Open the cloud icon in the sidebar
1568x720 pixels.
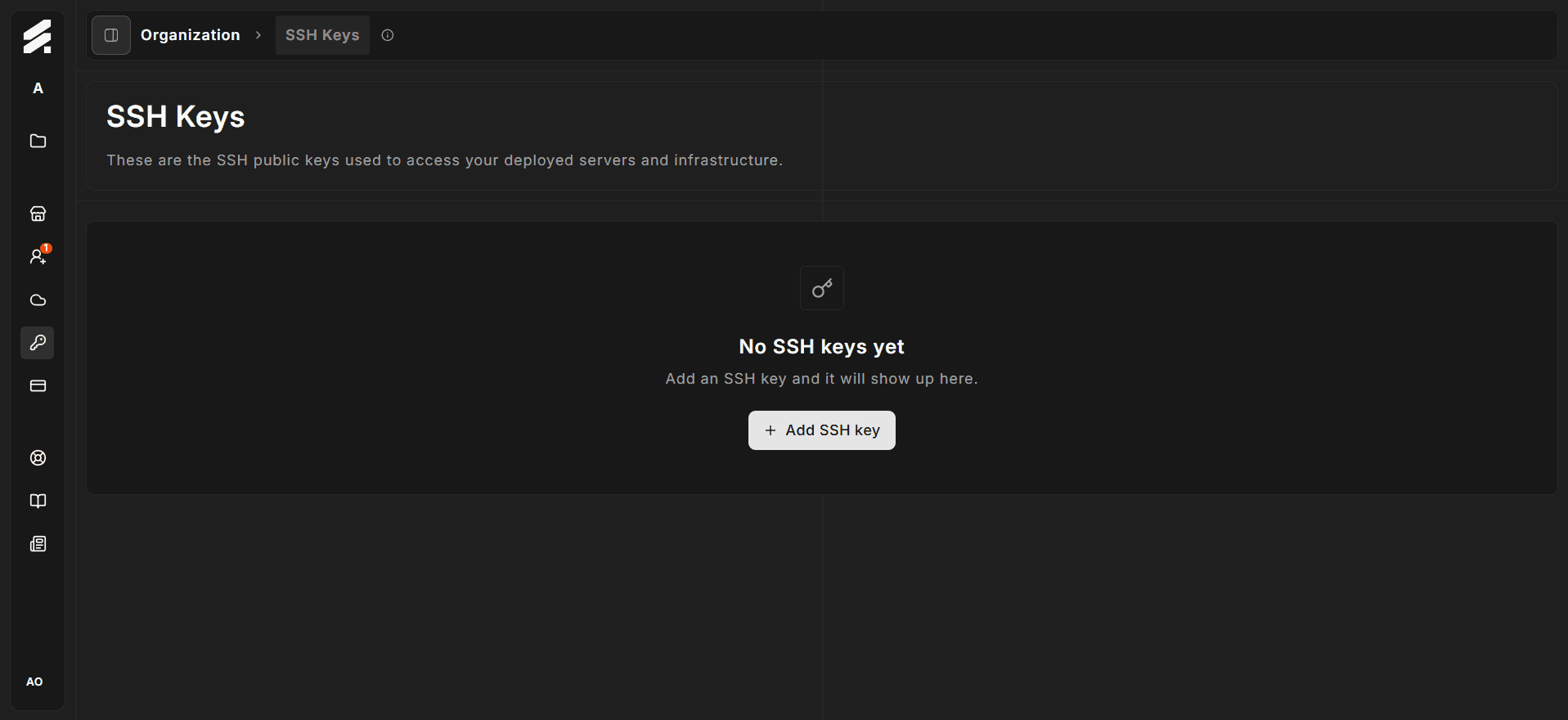38,300
